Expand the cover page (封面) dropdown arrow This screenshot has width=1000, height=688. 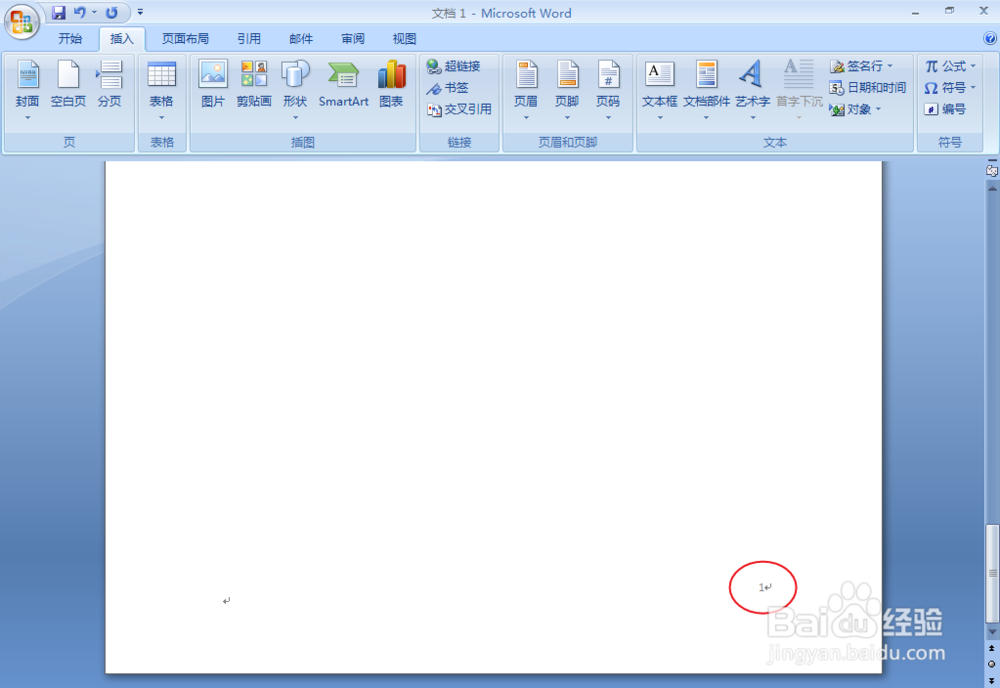[27, 117]
